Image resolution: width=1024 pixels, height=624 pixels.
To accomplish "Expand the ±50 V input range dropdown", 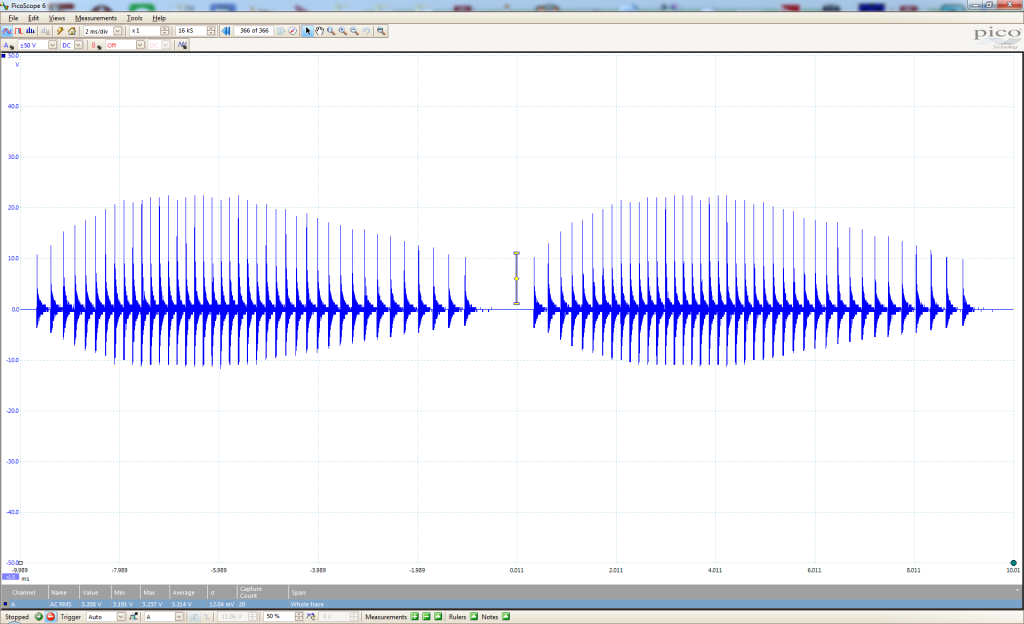I will 51,45.
